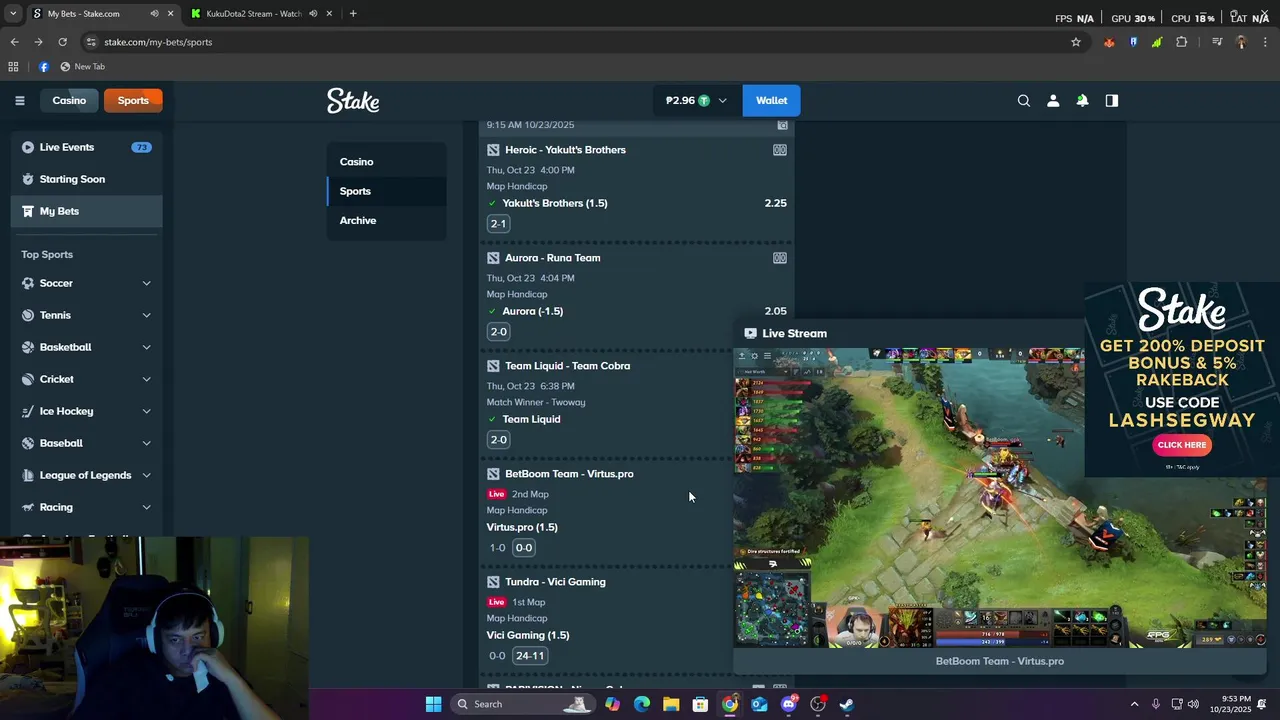Click the Windows Start button
Viewport: 1280px width, 720px height.
coord(433,704)
